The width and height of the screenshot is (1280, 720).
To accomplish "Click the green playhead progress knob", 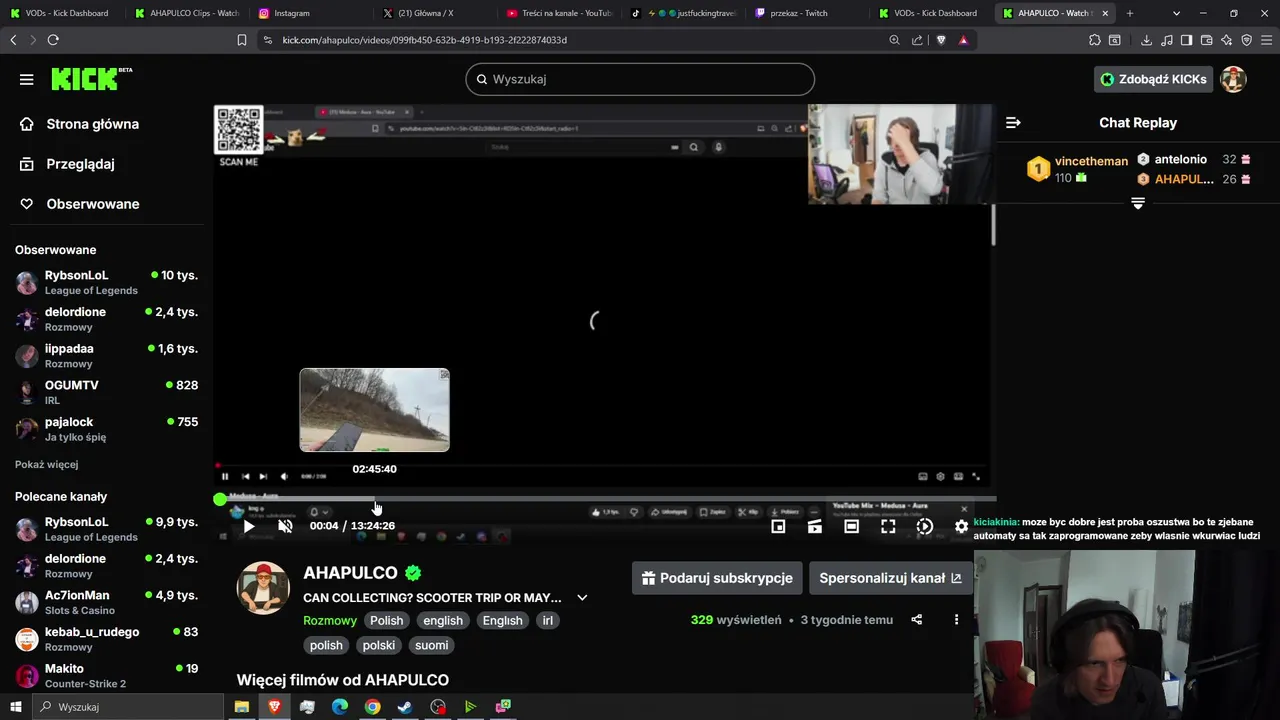I will tap(220, 499).
